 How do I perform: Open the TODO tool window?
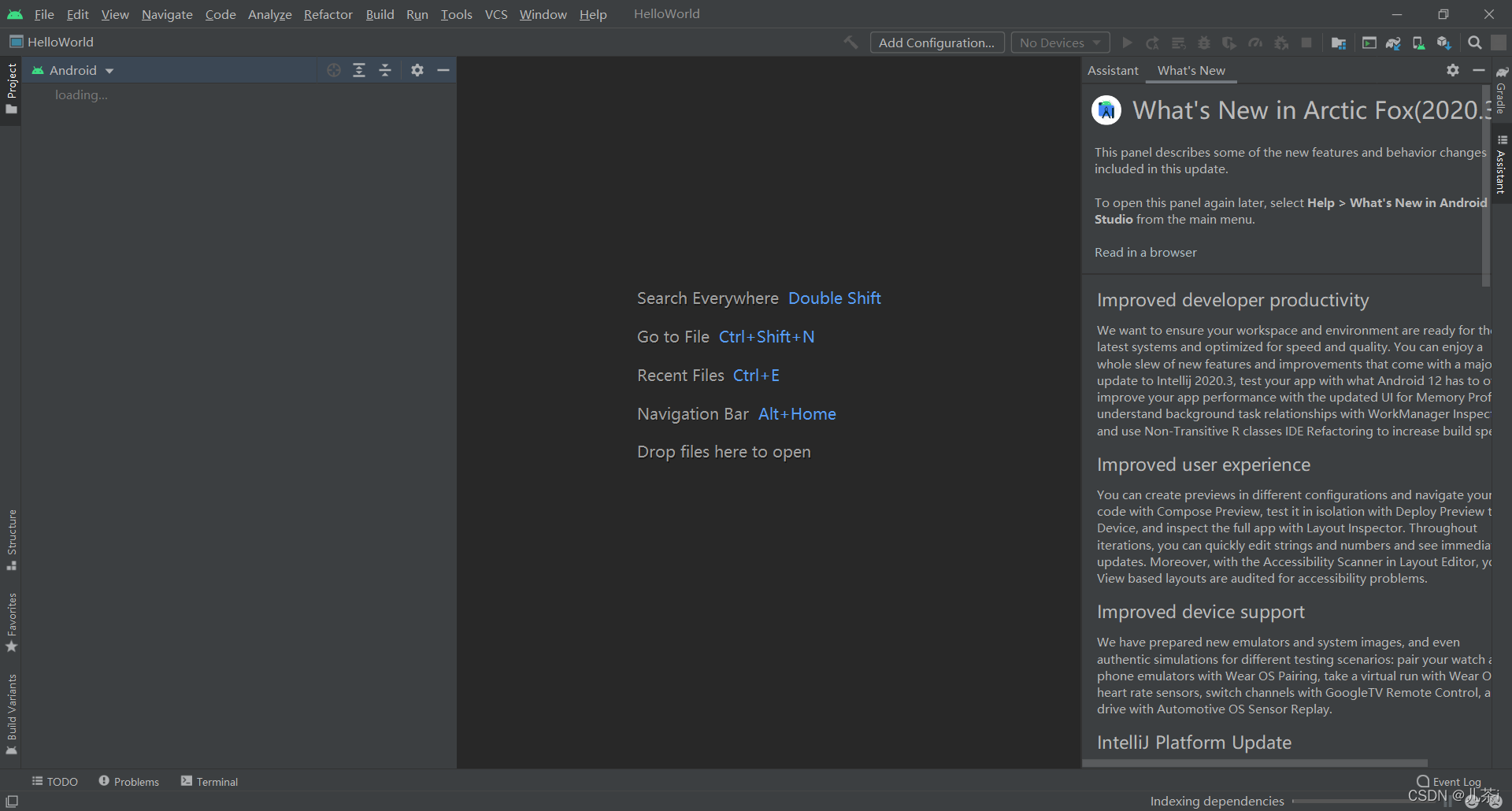55,781
